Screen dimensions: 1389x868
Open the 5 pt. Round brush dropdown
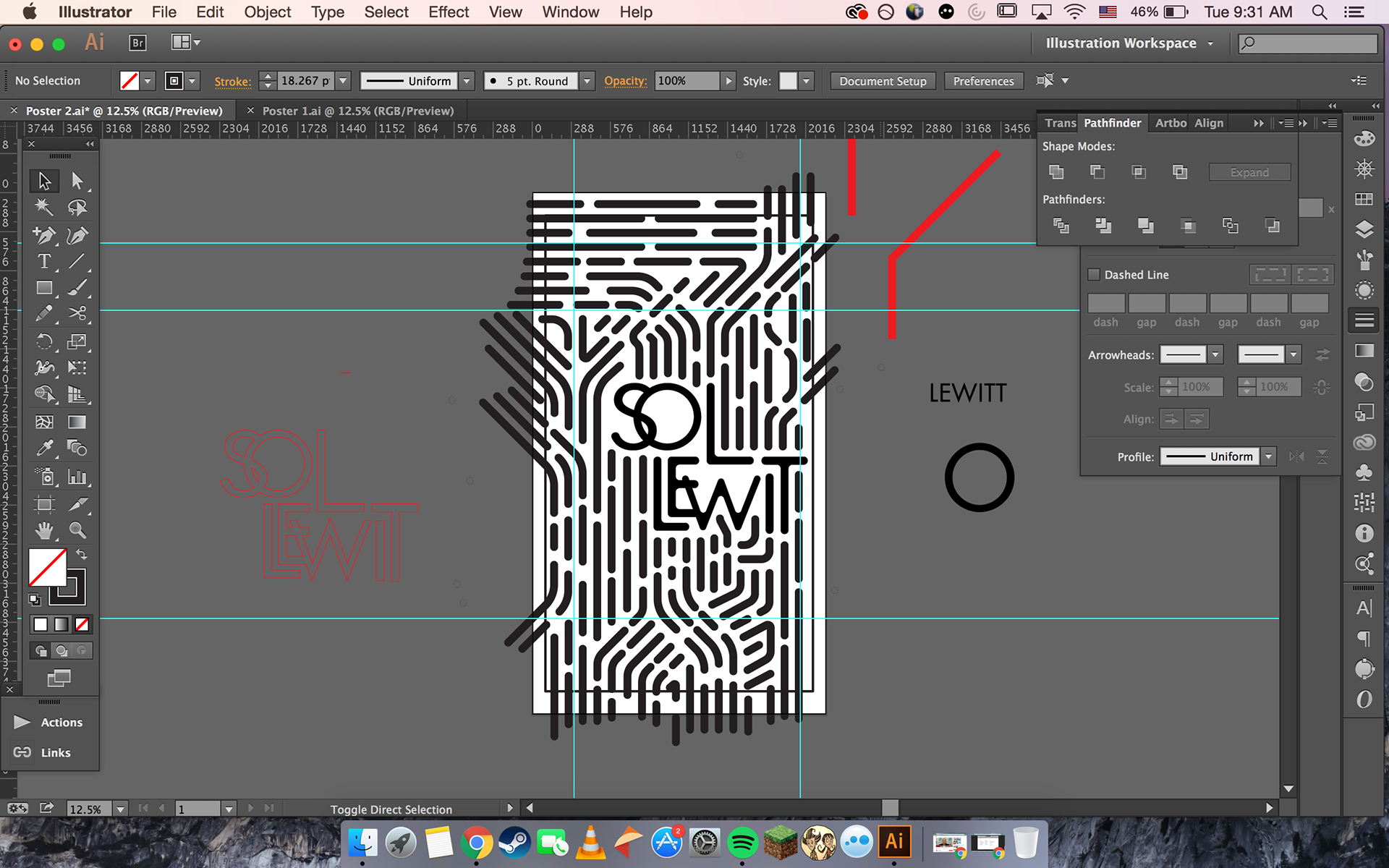coord(587,81)
